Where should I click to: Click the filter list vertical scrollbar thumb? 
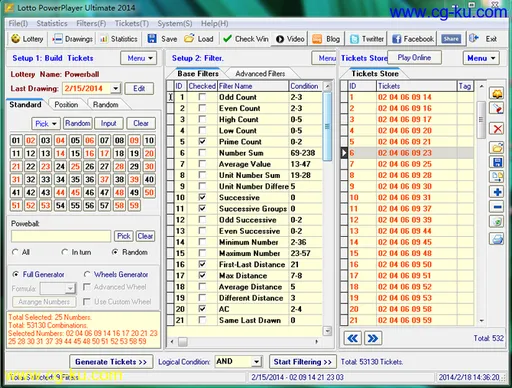pos(327,127)
